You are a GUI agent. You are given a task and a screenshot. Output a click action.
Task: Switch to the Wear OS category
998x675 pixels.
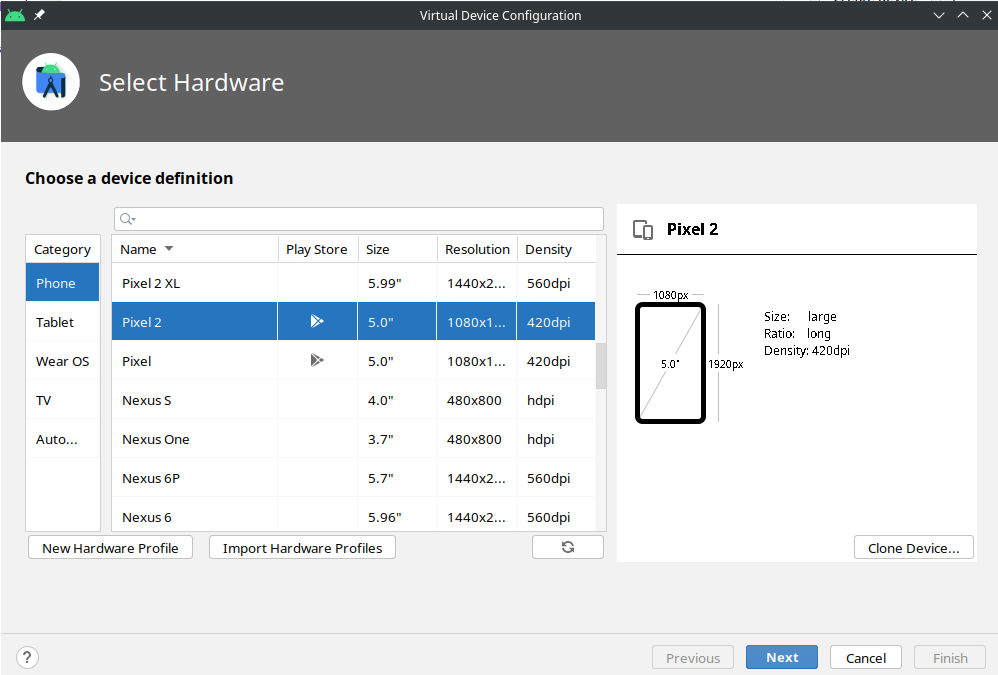coord(62,361)
